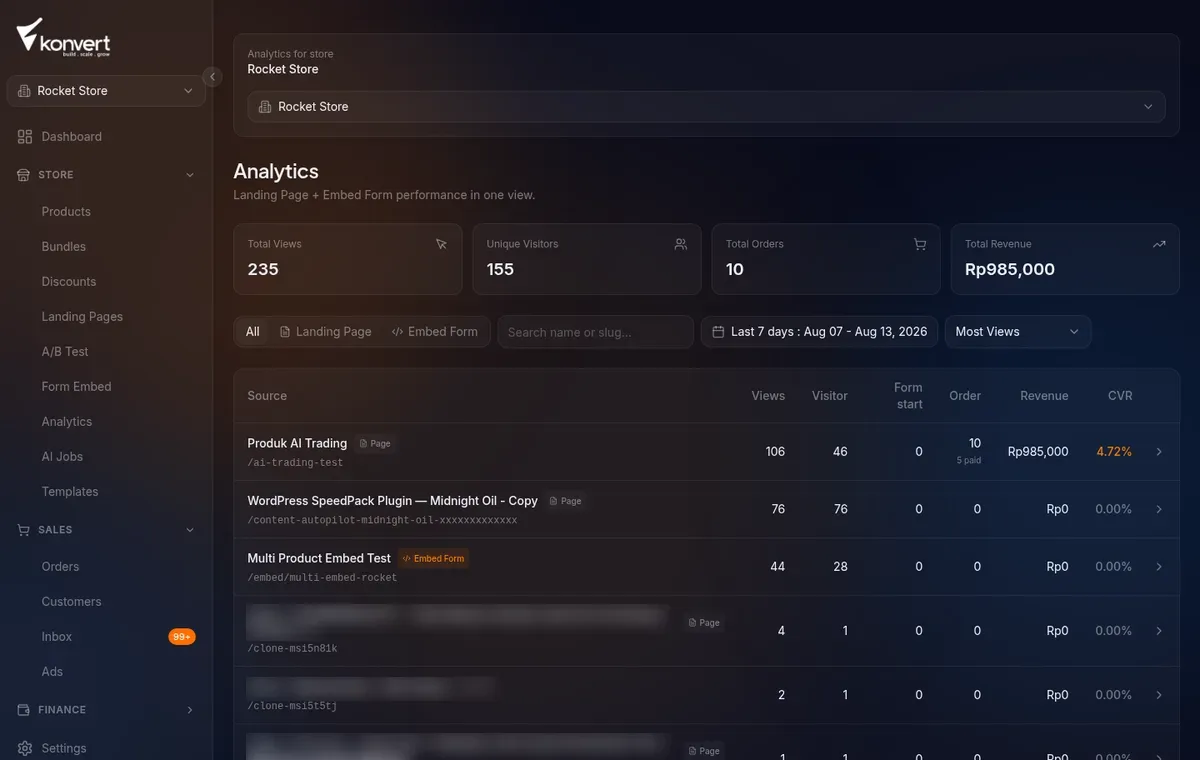Click the Konvert logo
Viewport: 1200px width, 760px height.
[63, 38]
